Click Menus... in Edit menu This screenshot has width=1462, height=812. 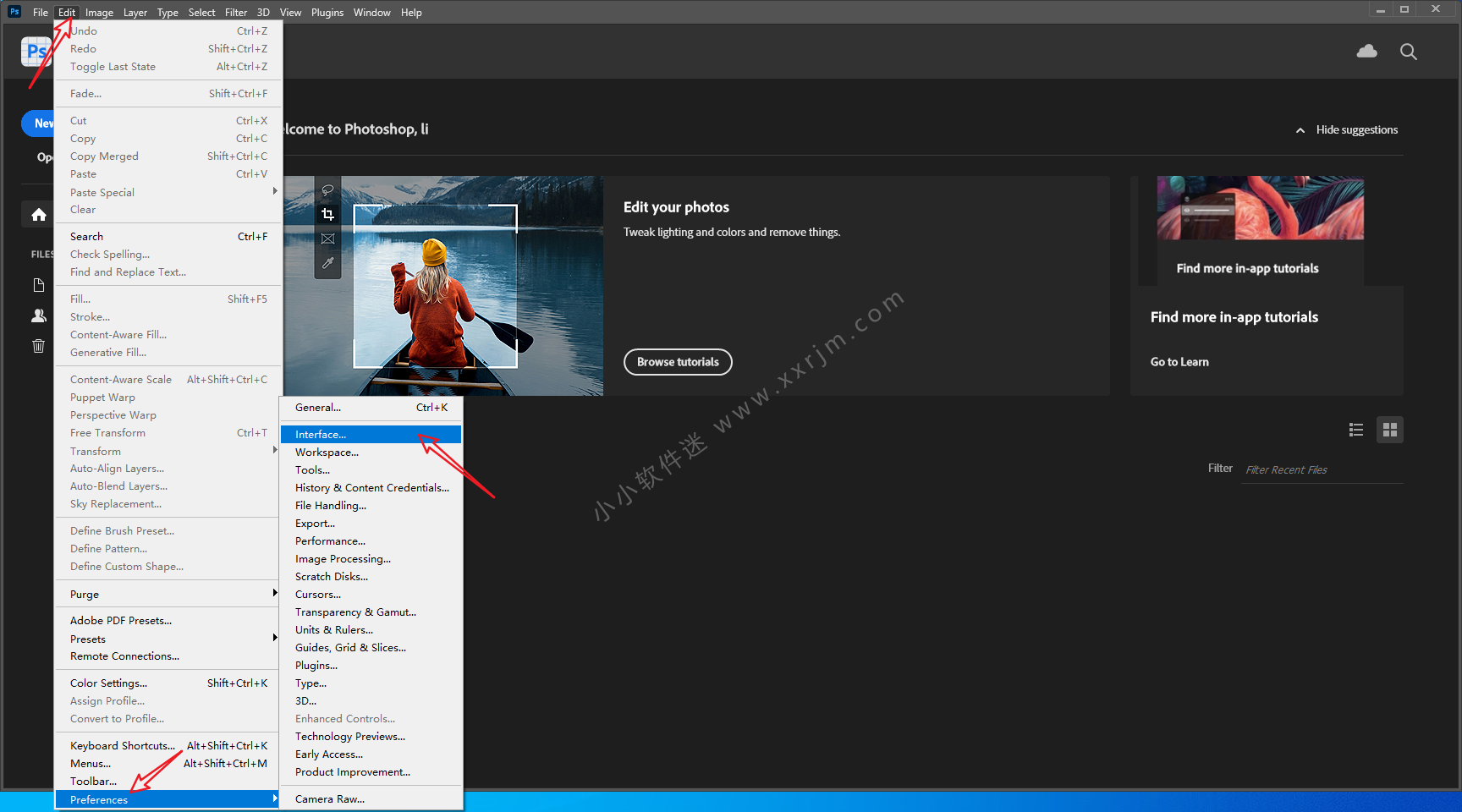click(x=168, y=763)
